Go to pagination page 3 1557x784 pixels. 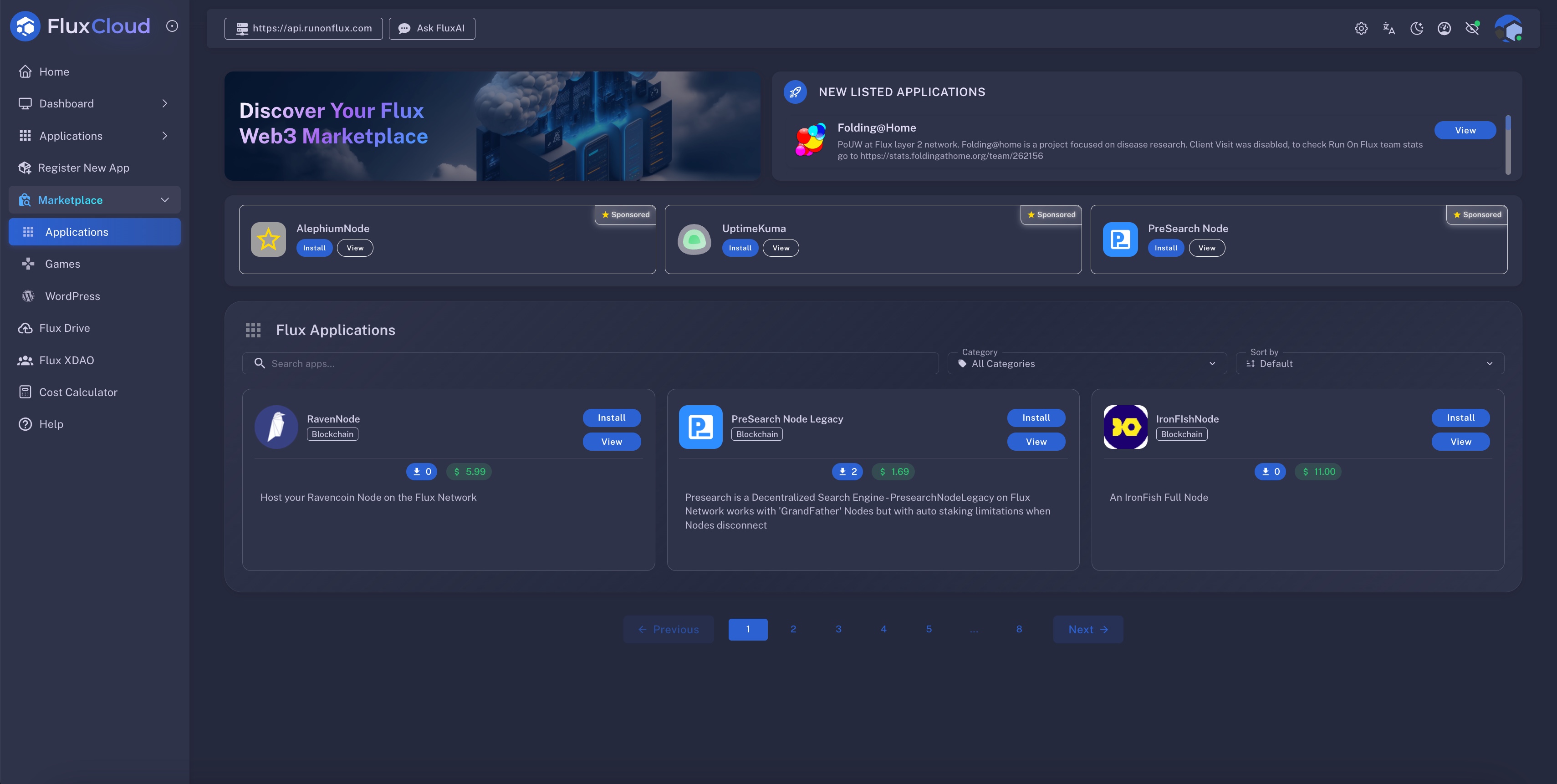(x=838, y=629)
